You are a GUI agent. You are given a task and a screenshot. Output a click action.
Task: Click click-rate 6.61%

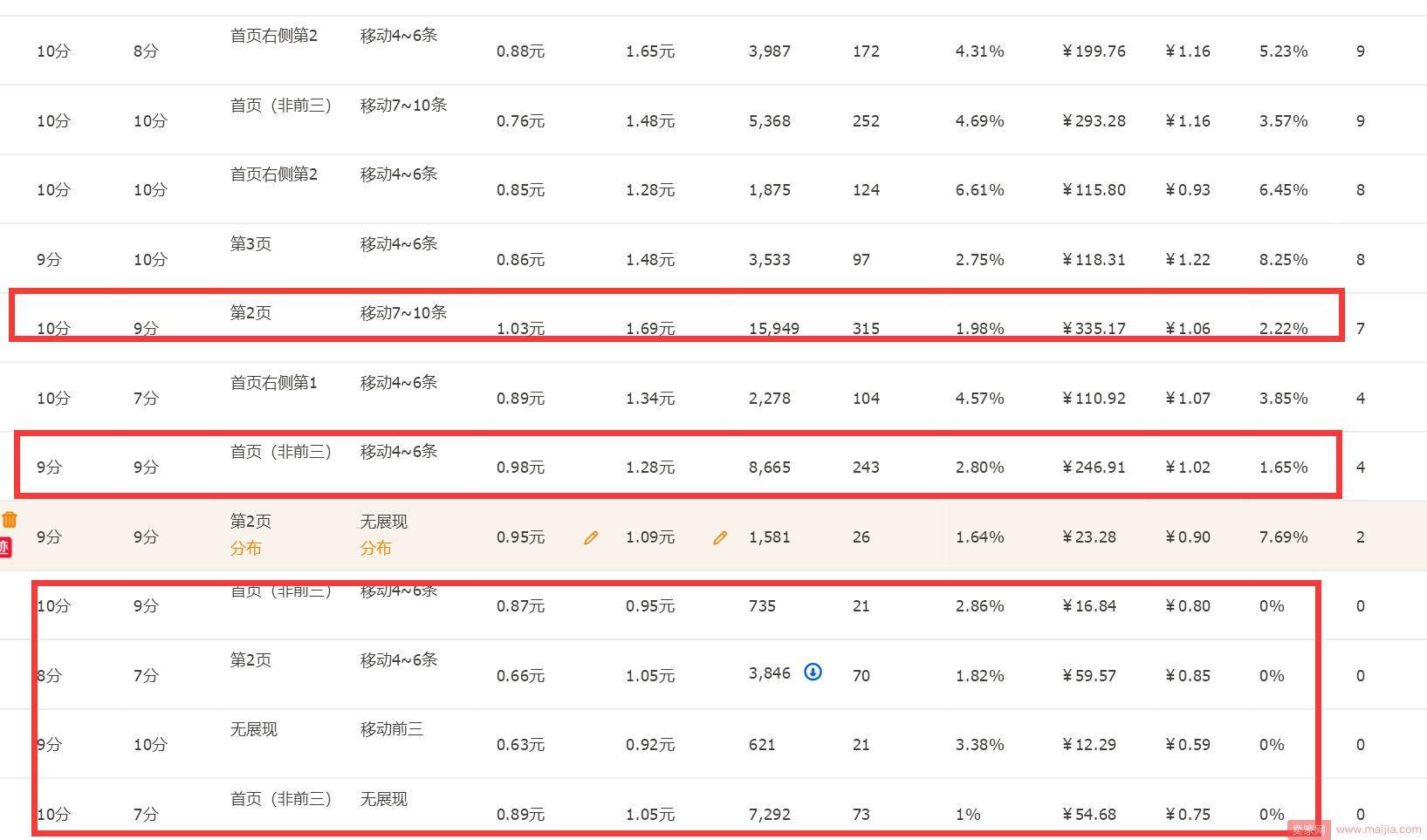tap(979, 189)
